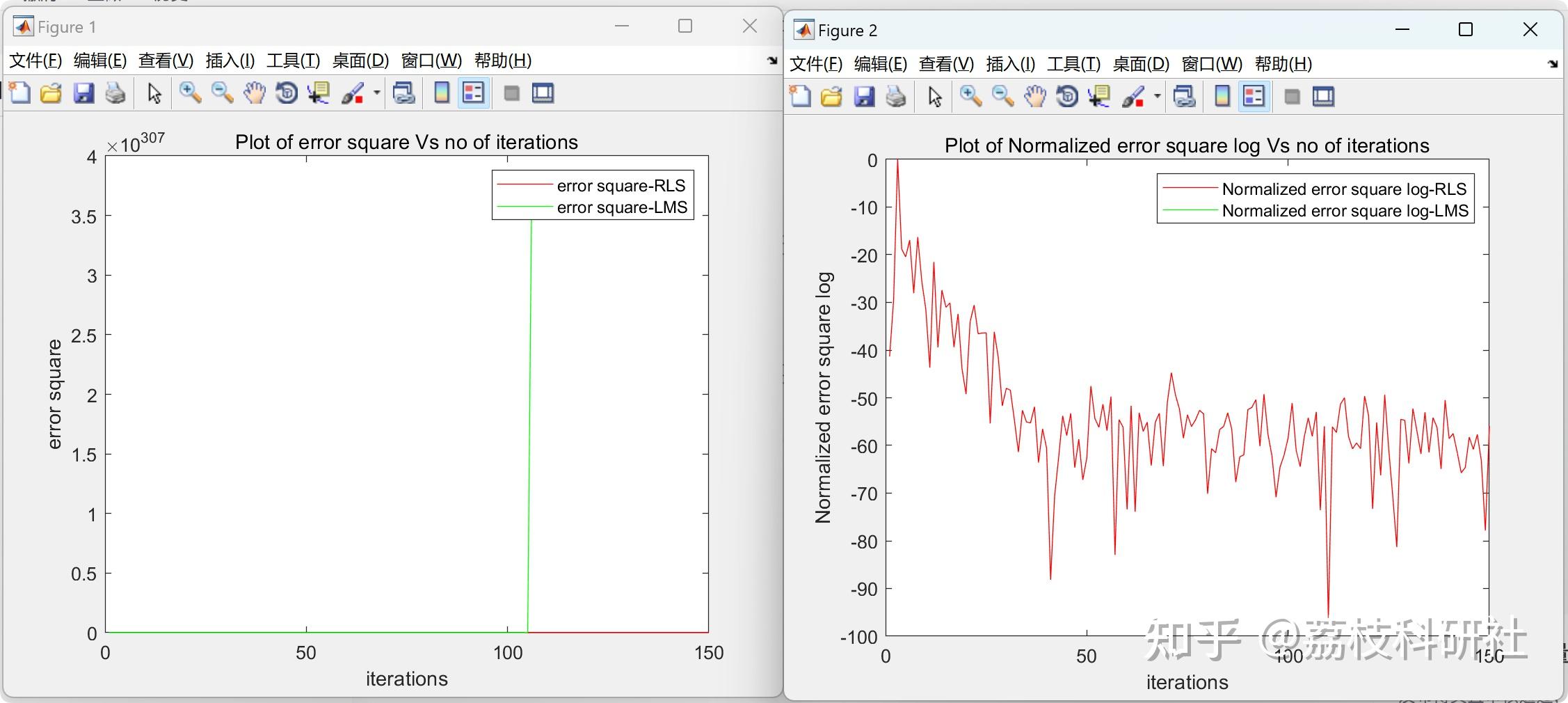1568x703 pixels.
Task: Click New Figure icon in Figure 2 toolbar
Action: click(800, 96)
